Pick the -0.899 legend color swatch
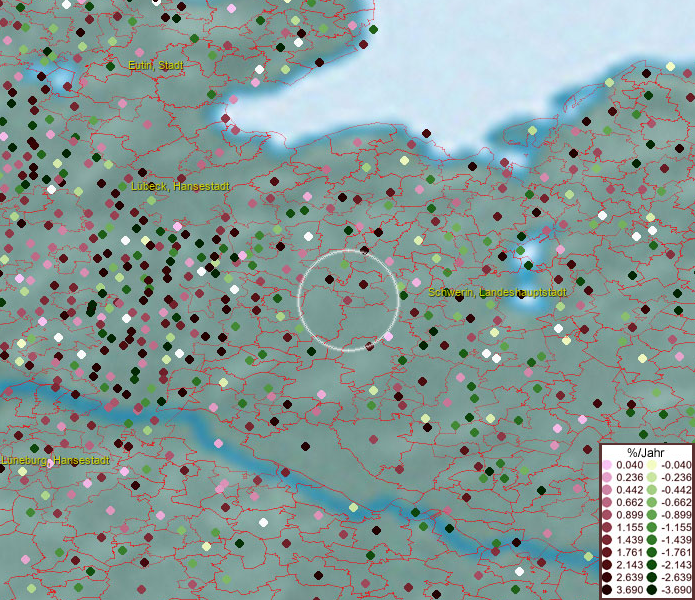The image size is (695, 600). 652,515
